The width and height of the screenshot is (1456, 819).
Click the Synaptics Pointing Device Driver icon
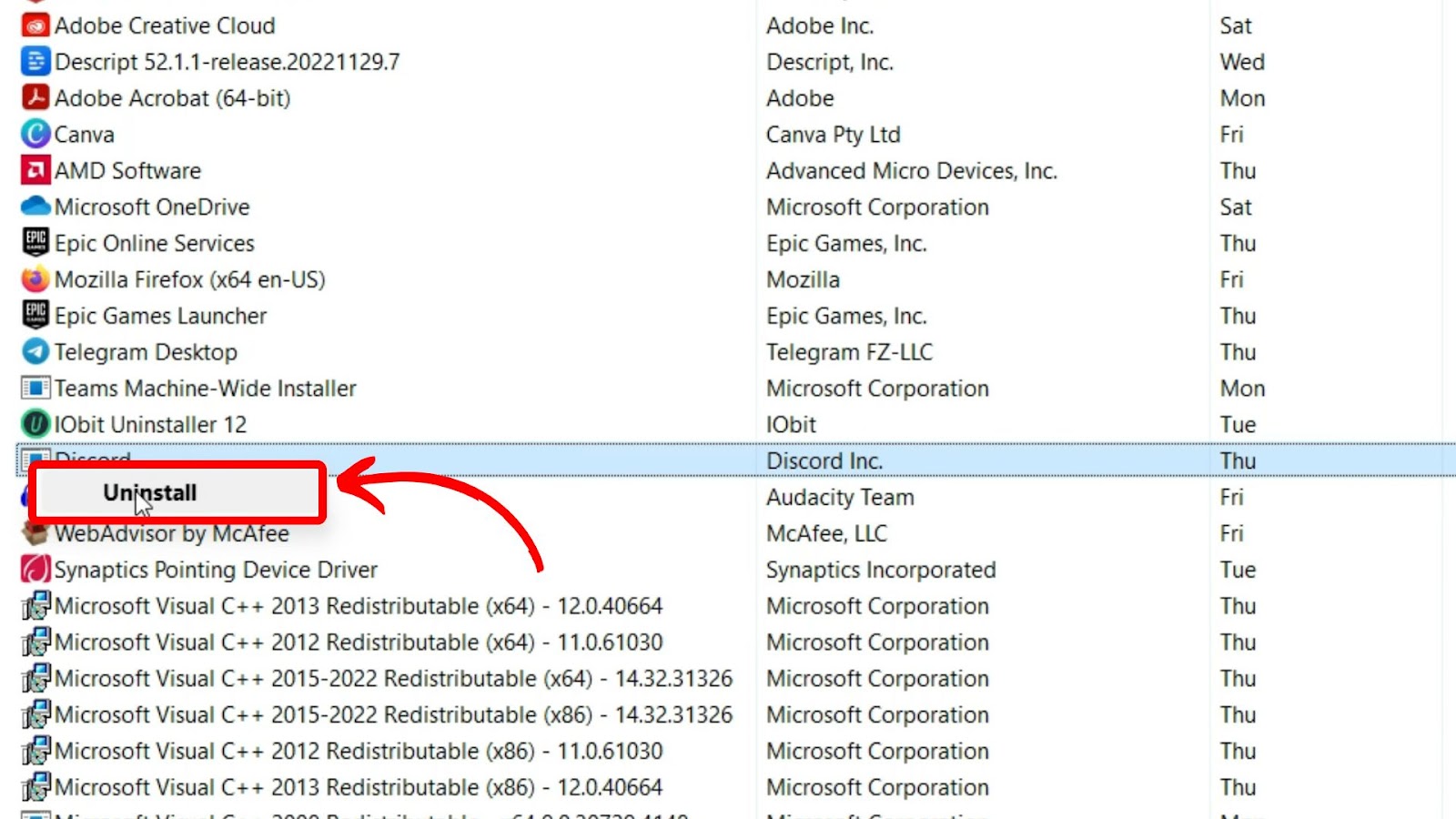(x=35, y=570)
